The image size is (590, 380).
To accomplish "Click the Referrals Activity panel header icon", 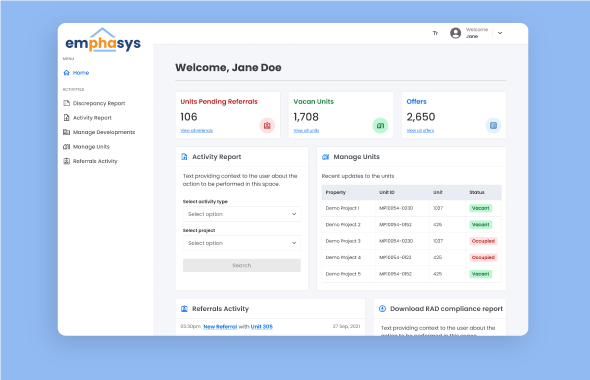I will pos(184,309).
